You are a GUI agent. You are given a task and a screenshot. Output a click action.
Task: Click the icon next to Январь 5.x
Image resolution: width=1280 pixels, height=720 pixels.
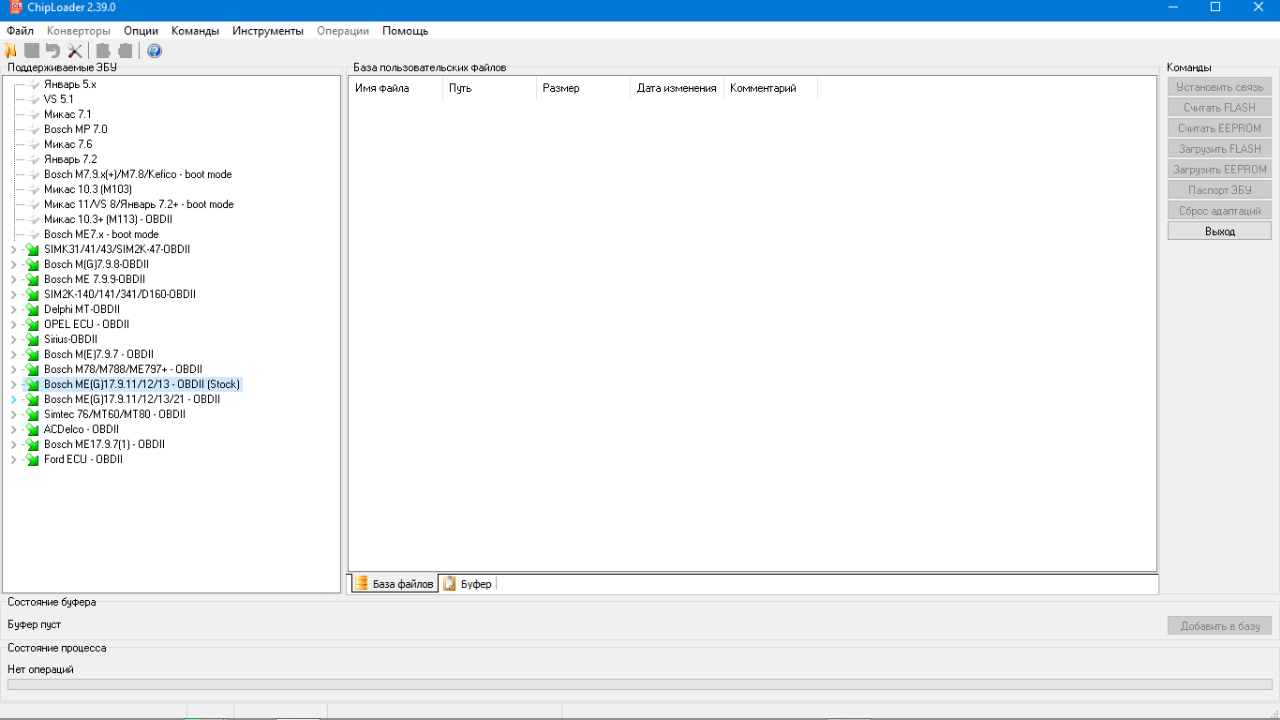point(34,85)
